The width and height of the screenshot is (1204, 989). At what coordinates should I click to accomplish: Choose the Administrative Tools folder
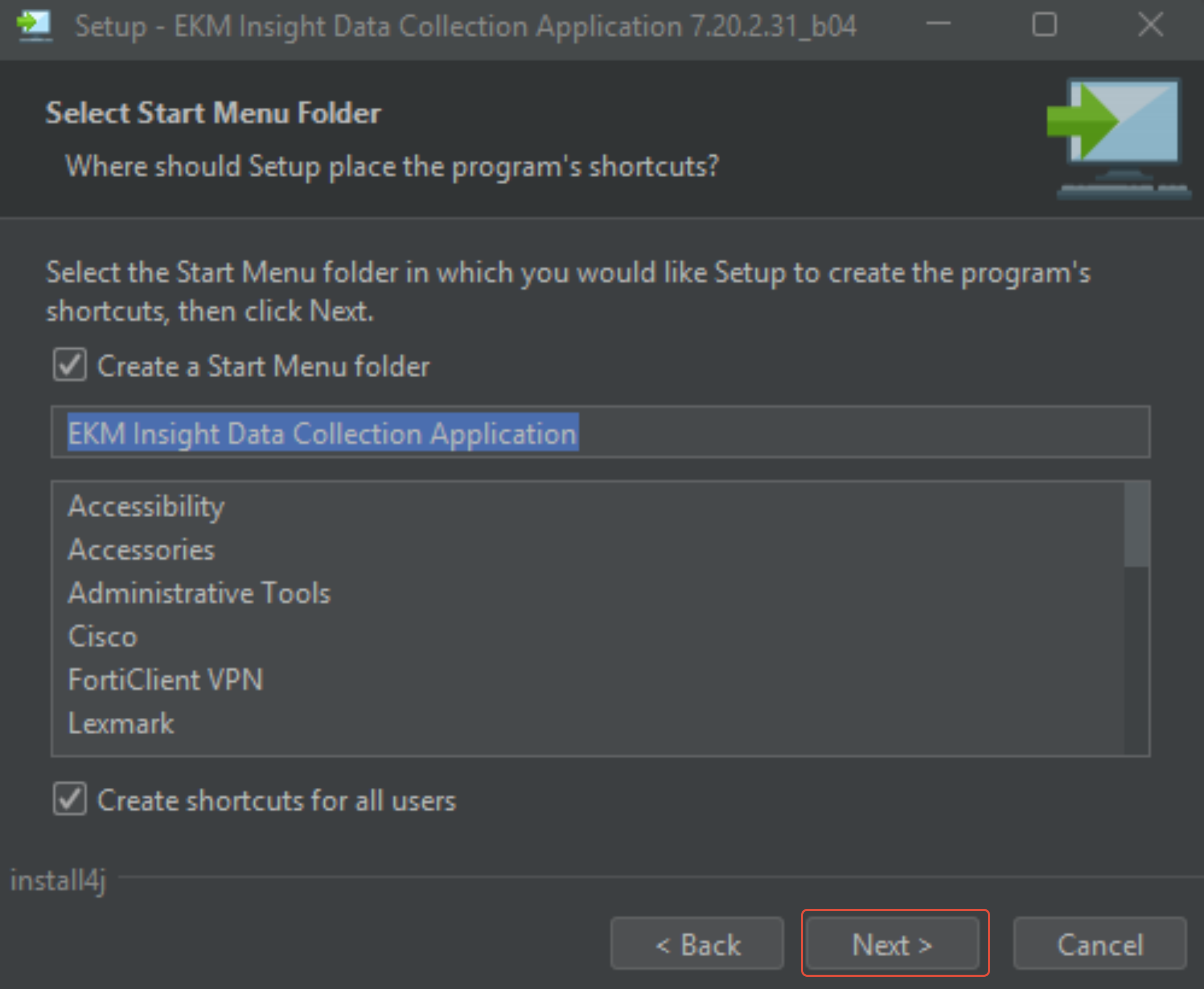click(199, 592)
